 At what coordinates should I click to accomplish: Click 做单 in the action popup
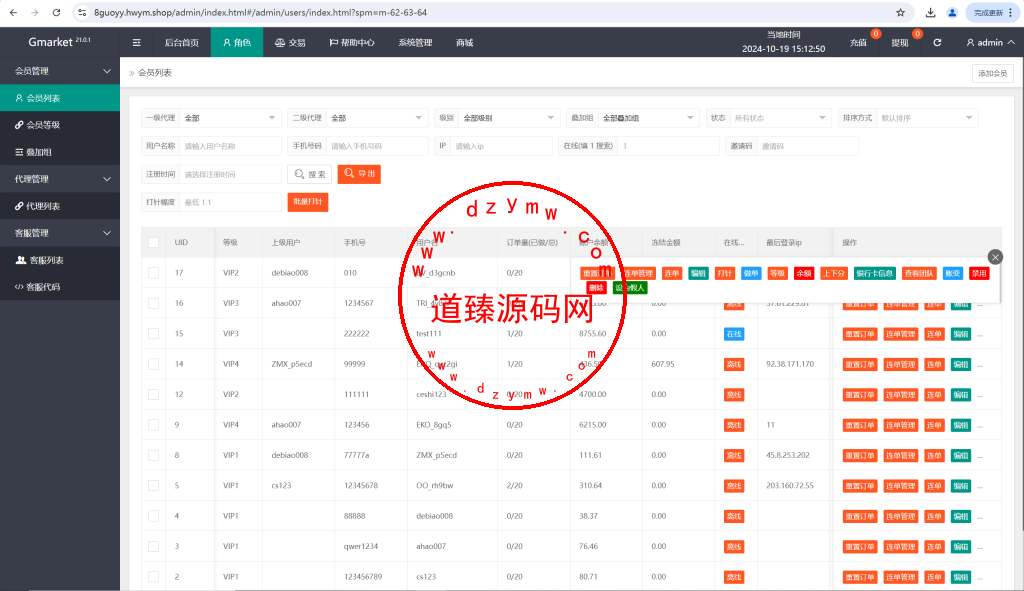click(x=751, y=274)
